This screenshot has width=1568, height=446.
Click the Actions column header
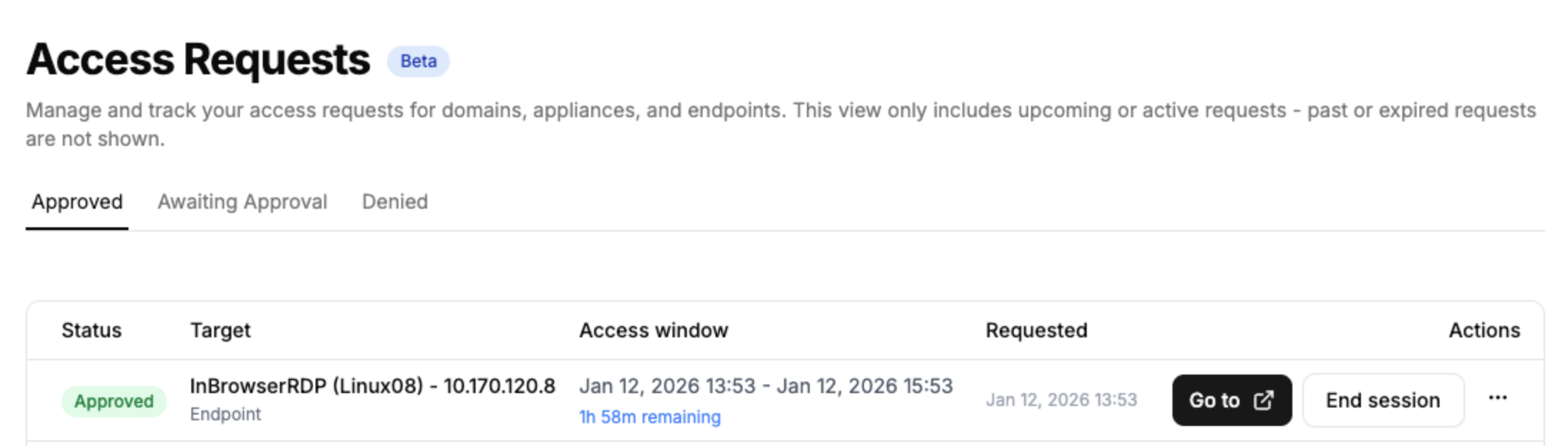[1484, 330]
